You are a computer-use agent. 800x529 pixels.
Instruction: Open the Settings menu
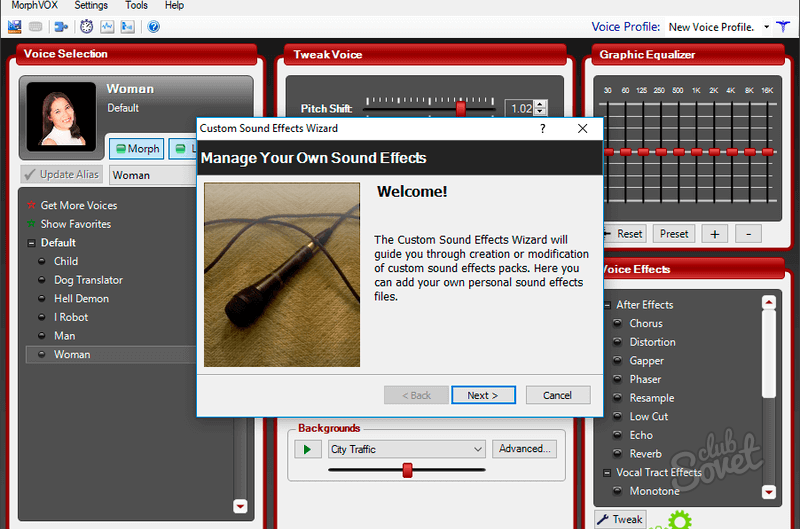tap(91, 6)
